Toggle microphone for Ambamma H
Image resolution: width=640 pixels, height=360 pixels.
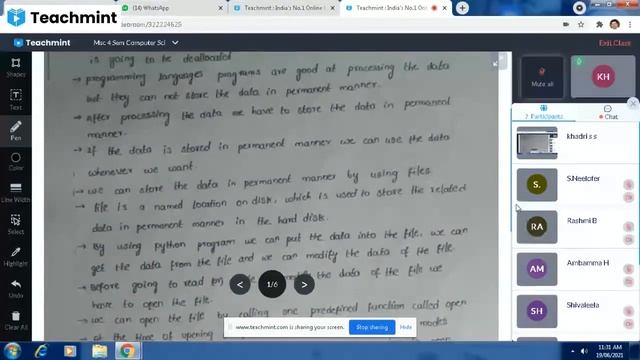pos(628,269)
